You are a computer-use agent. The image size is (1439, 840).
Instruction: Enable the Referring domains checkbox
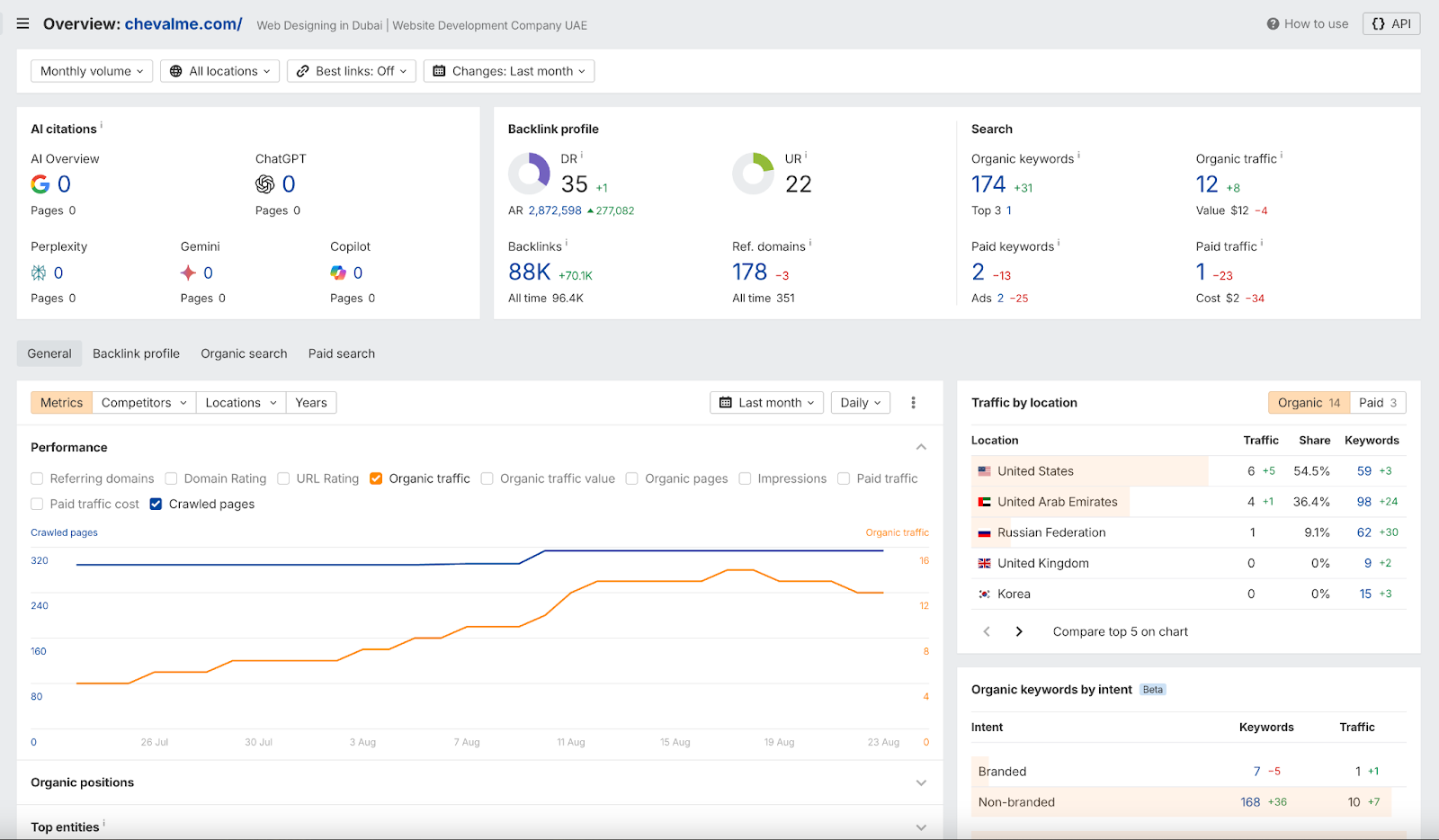click(37, 478)
